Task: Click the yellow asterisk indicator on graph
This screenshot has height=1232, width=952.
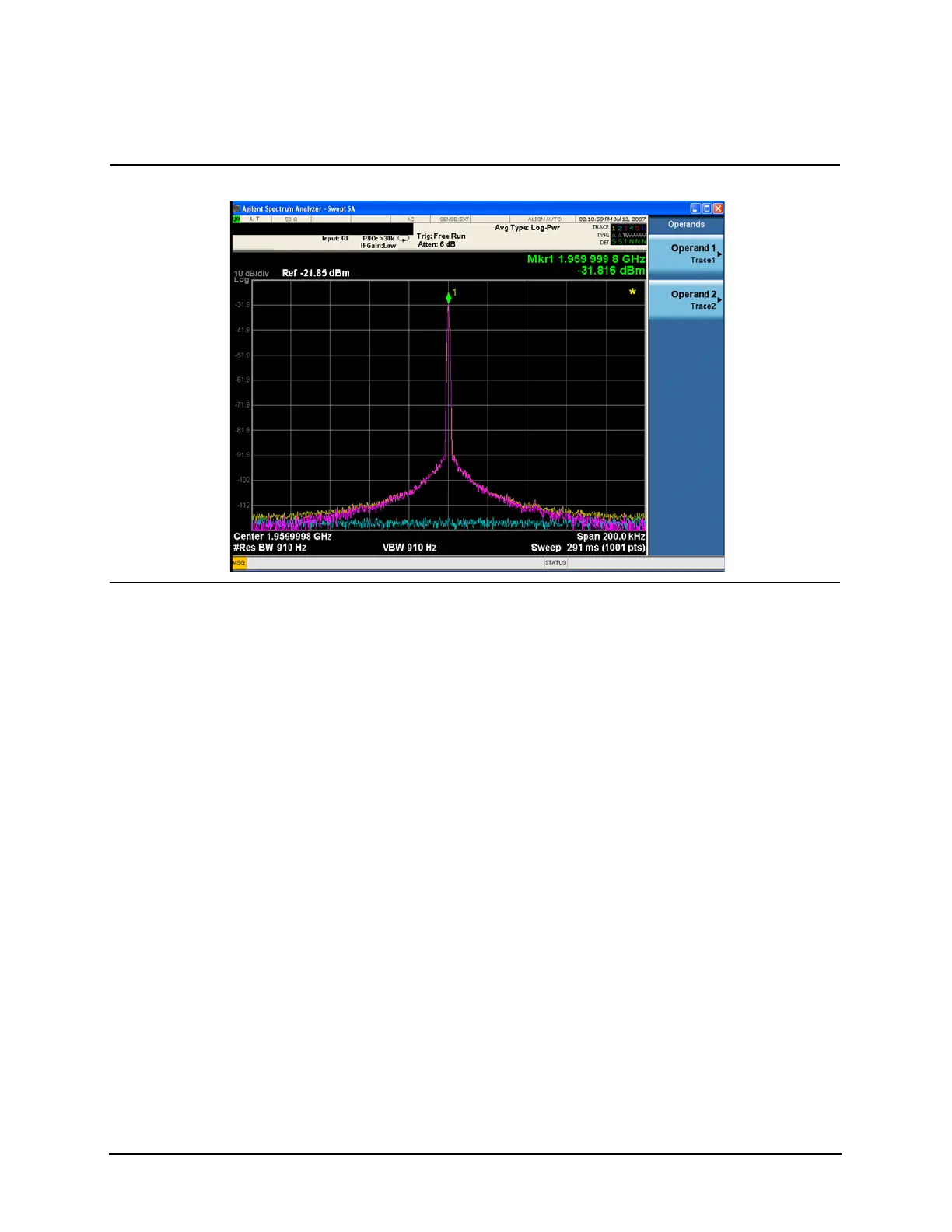Action: 632,292
